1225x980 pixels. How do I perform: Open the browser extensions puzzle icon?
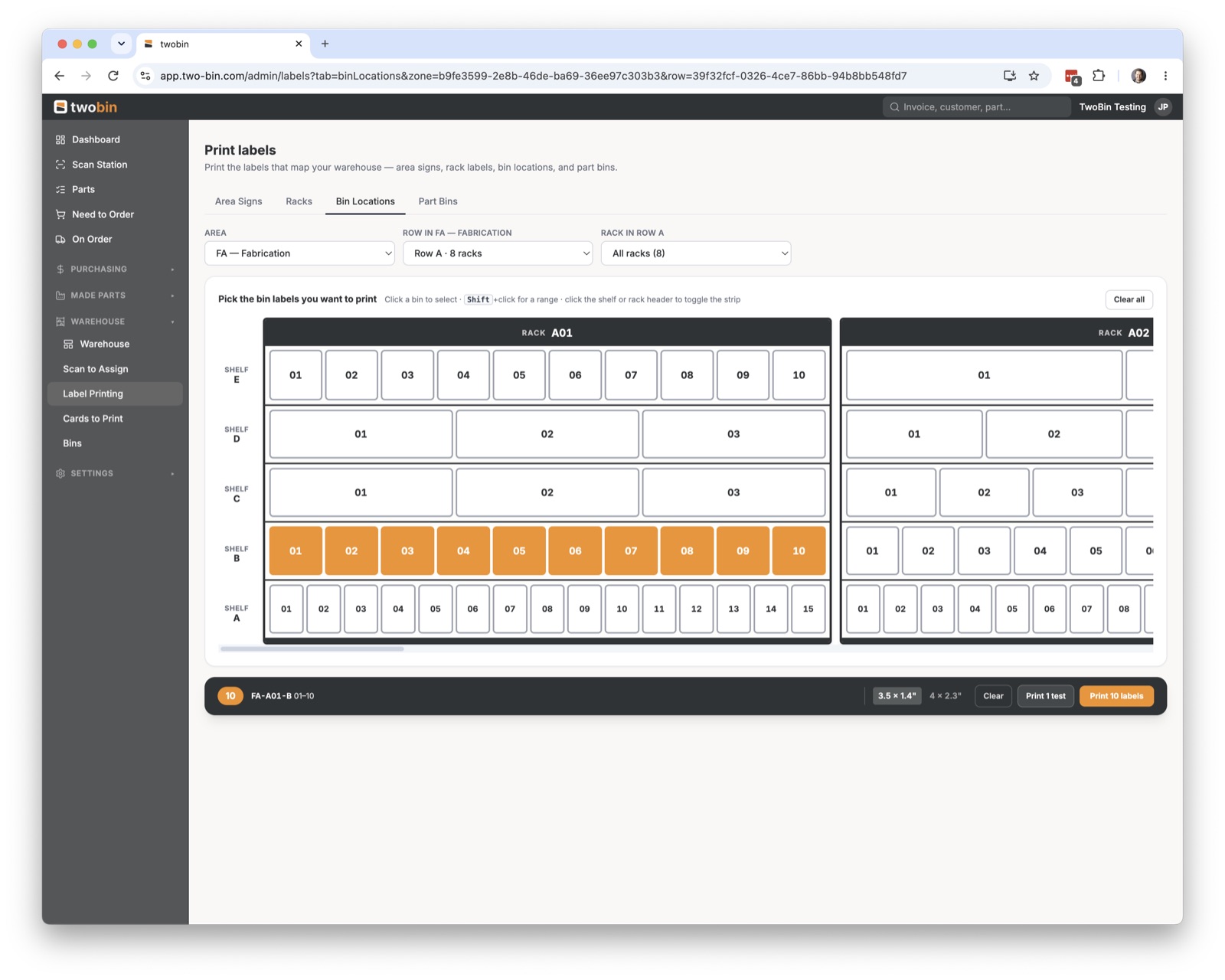point(1099,76)
